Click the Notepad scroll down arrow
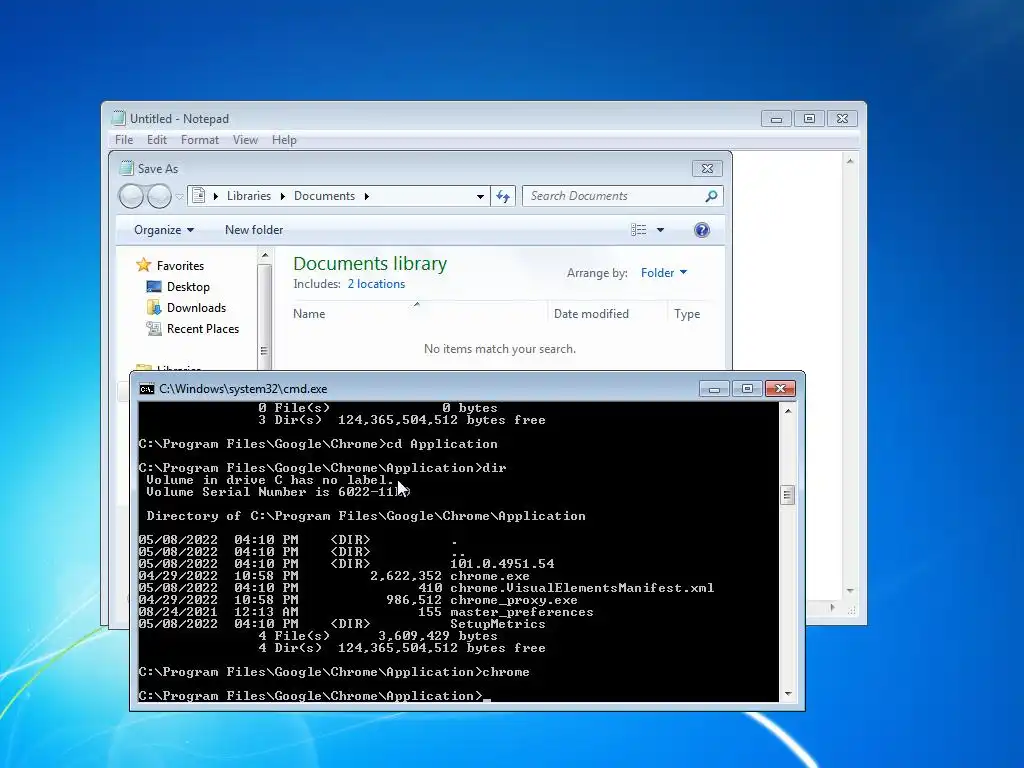1024x768 pixels. click(x=850, y=590)
